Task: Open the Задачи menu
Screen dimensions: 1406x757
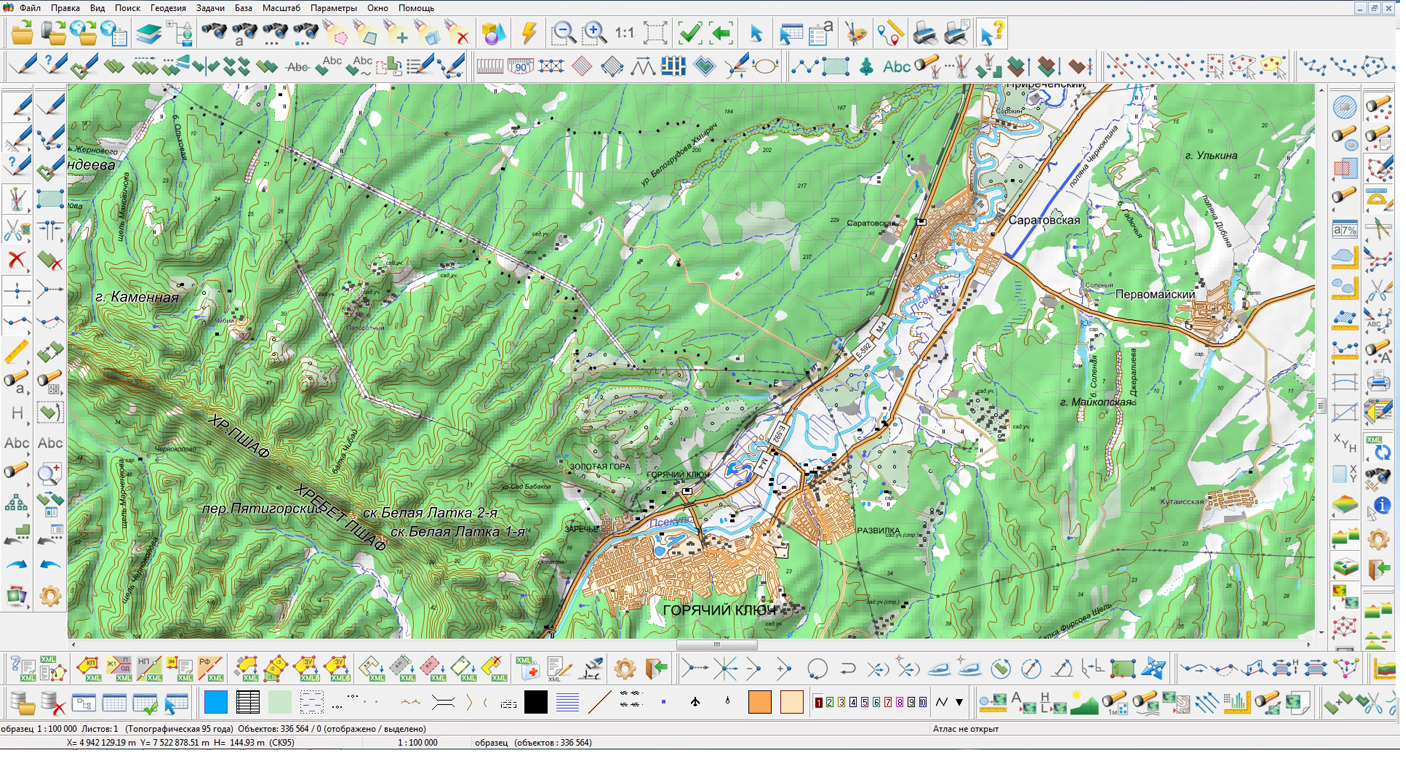Action: pyautogui.click(x=210, y=8)
